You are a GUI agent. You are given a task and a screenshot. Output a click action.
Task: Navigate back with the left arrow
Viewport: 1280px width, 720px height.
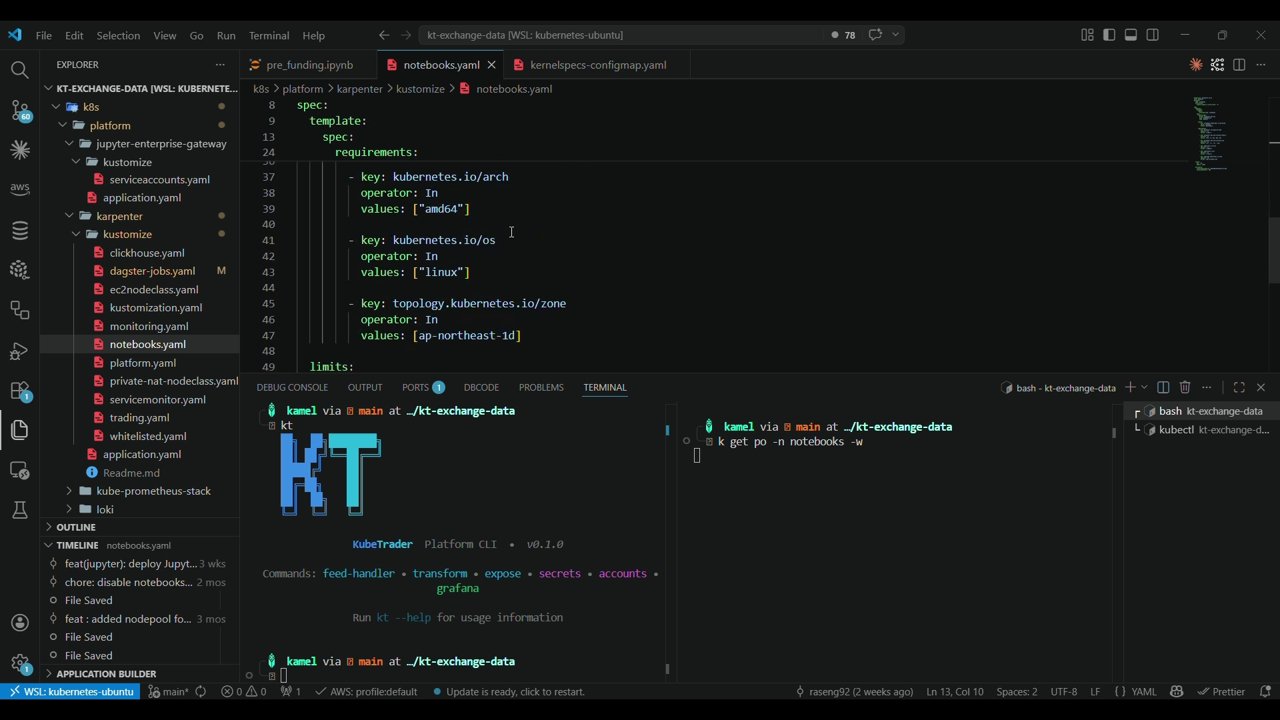pyautogui.click(x=384, y=35)
